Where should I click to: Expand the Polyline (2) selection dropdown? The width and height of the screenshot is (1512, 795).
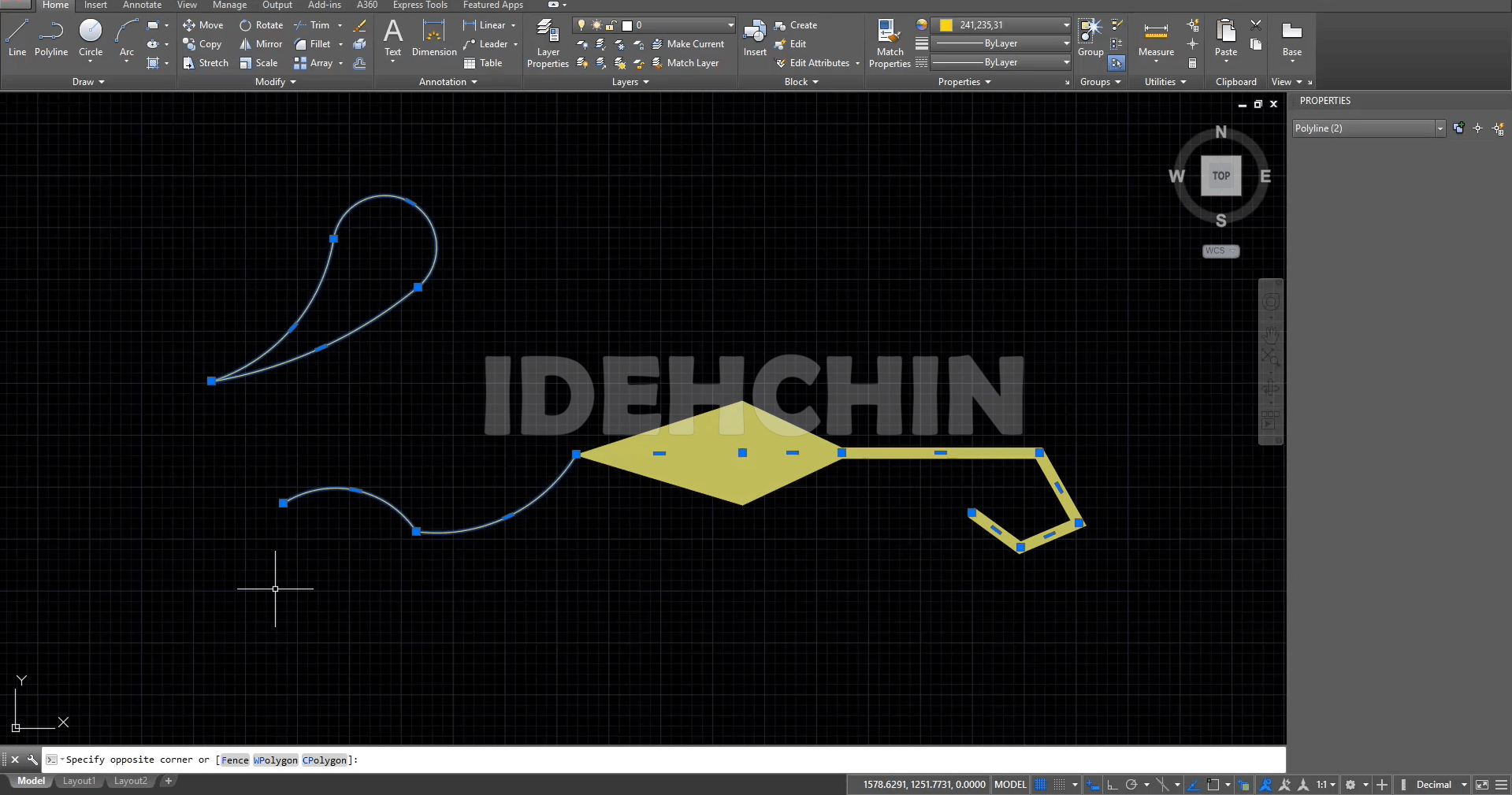coord(1440,128)
